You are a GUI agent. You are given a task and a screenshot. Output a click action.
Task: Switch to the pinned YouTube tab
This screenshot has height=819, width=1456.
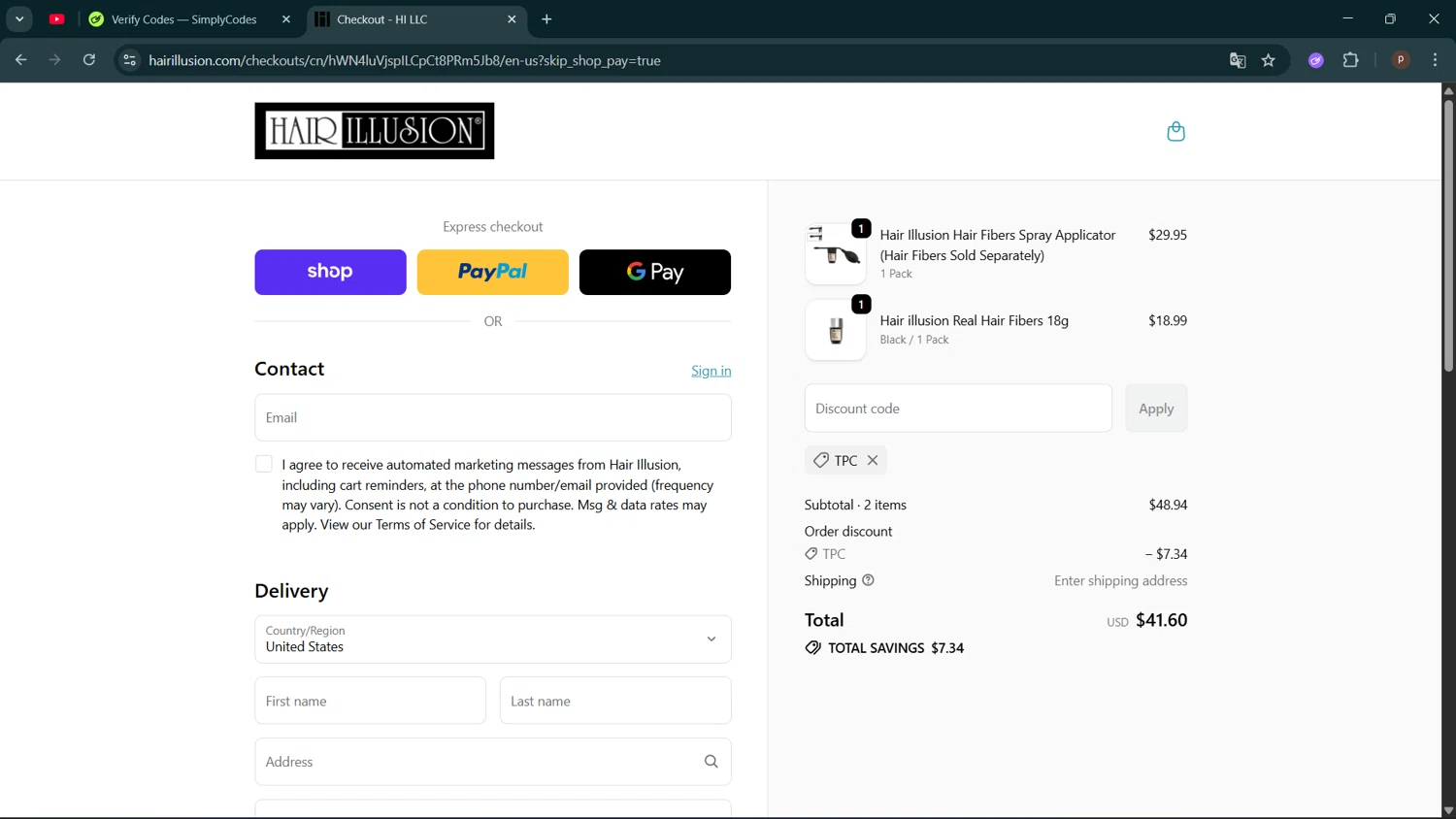[x=57, y=19]
